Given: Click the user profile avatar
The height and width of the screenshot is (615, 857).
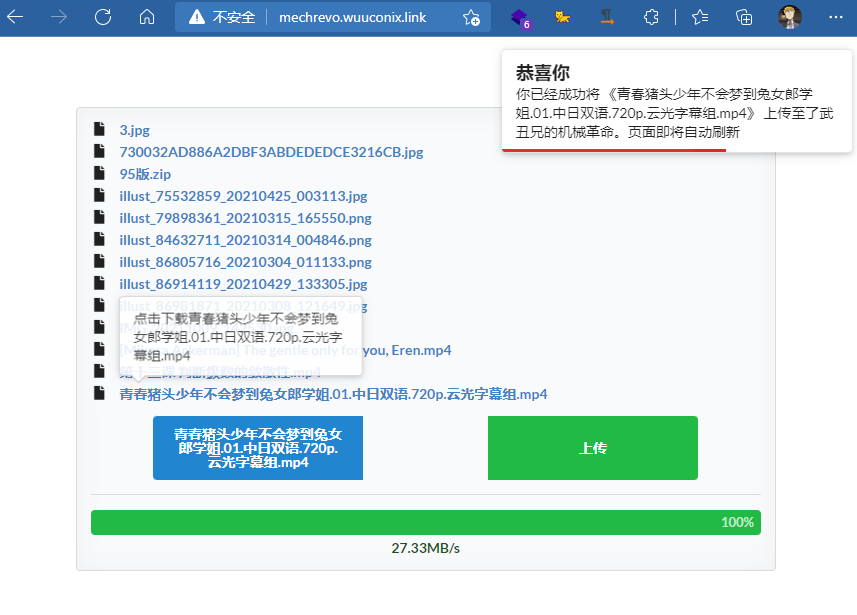Looking at the screenshot, I should click(x=790, y=17).
